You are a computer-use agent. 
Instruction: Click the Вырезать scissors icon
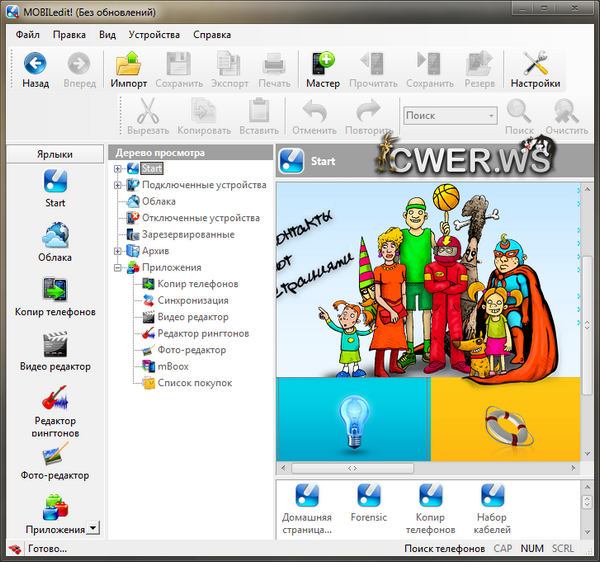[x=148, y=110]
